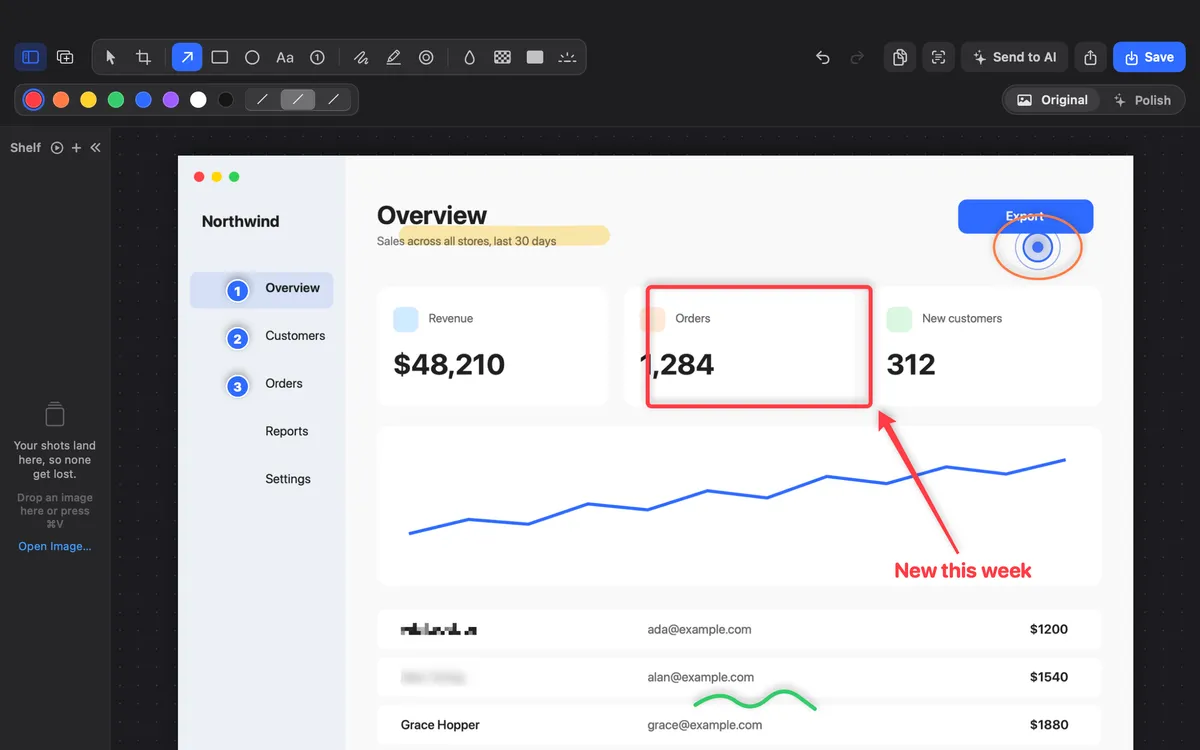Click the Shelf play icon

[x=57, y=148]
